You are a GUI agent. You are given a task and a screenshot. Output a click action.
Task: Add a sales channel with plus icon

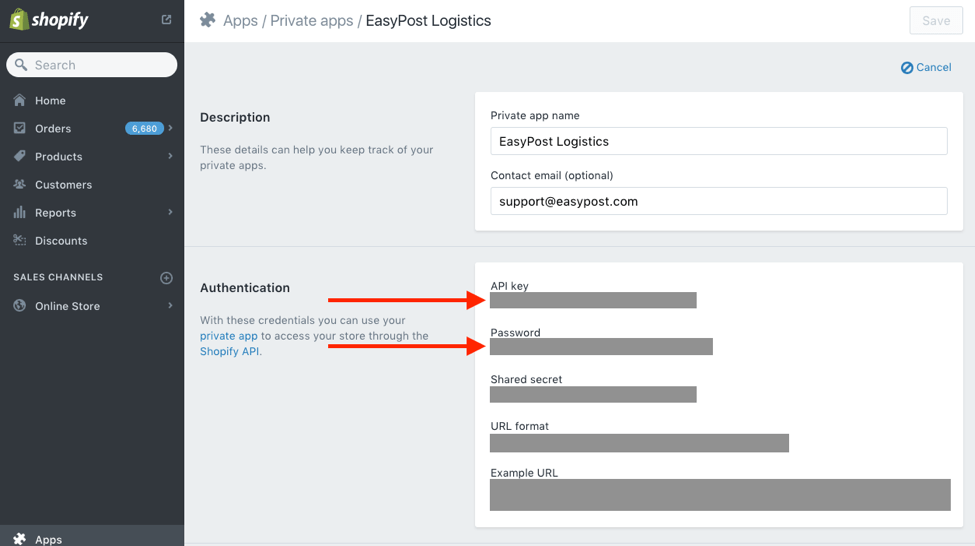click(x=166, y=277)
